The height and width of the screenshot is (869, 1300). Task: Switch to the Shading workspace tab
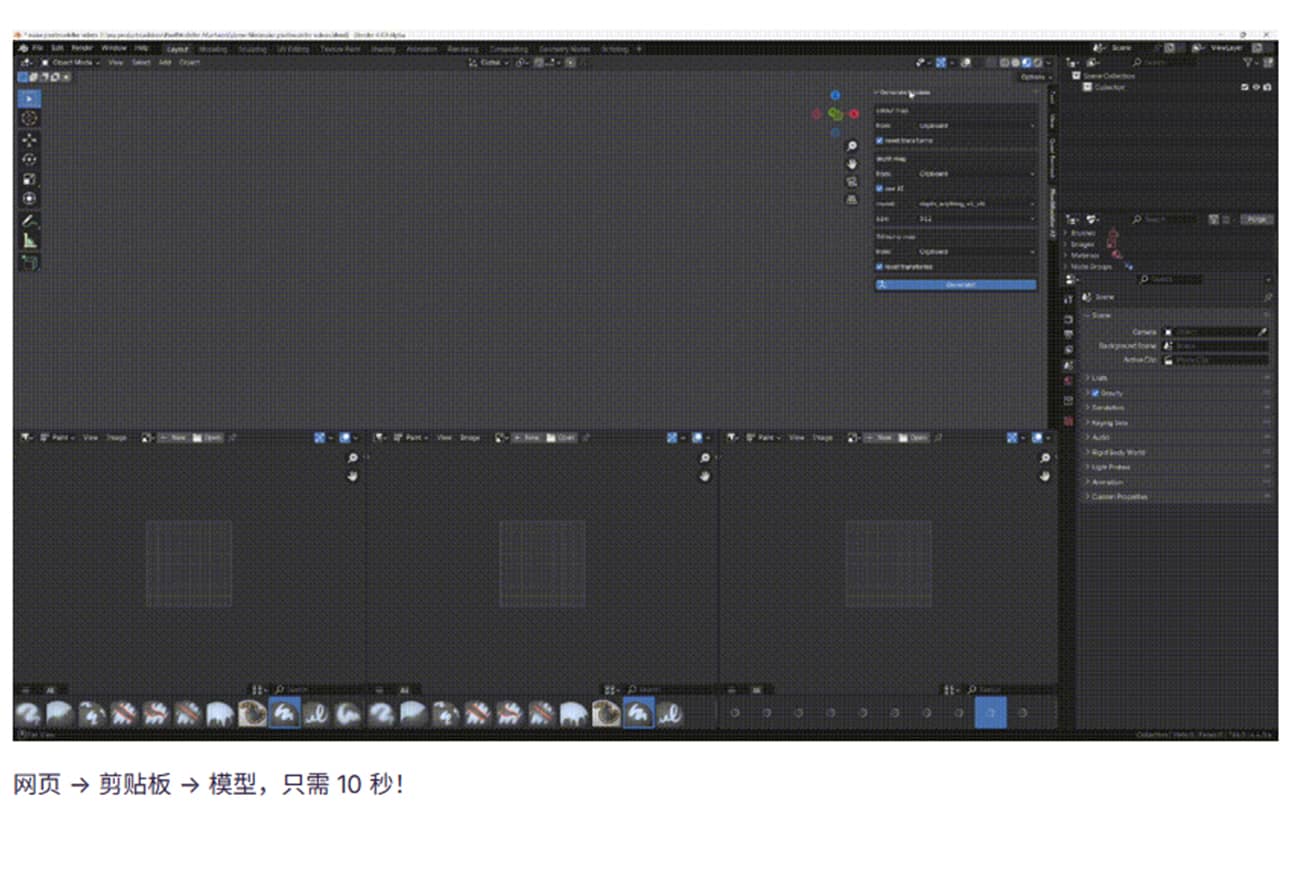pos(384,48)
